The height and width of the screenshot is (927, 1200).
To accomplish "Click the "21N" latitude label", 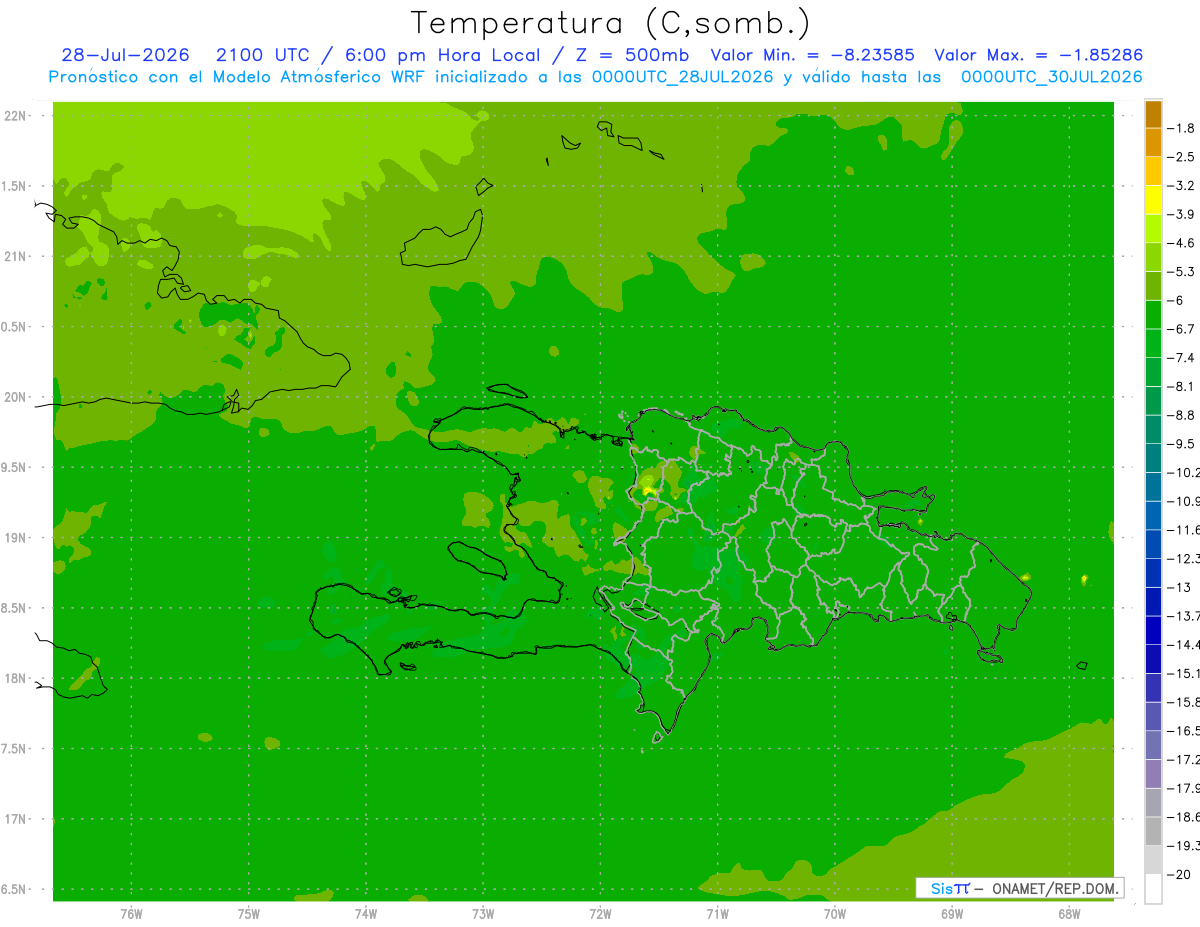I will click(17, 257).
